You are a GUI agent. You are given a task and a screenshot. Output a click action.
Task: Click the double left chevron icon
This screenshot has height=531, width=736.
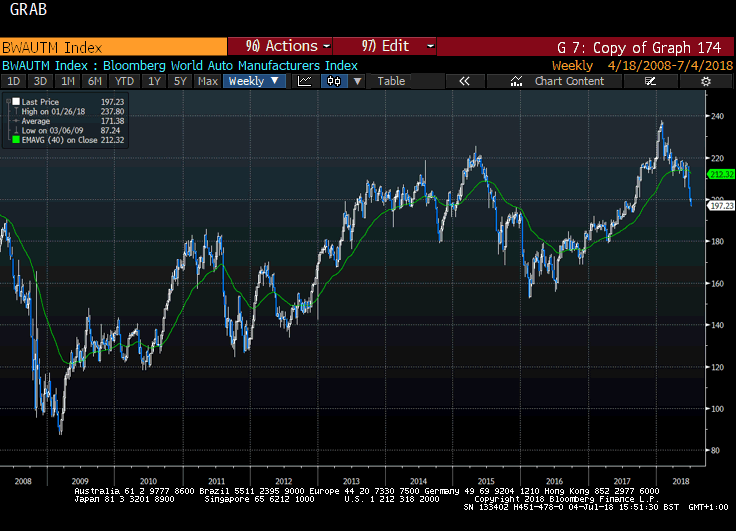click(x=464, y=81)
